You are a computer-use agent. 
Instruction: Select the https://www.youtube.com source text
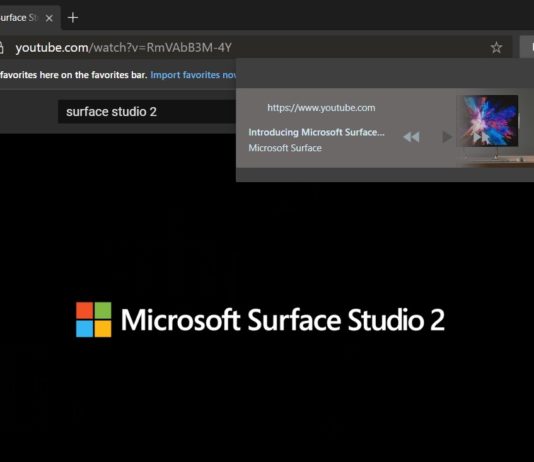tap(321, 108)
